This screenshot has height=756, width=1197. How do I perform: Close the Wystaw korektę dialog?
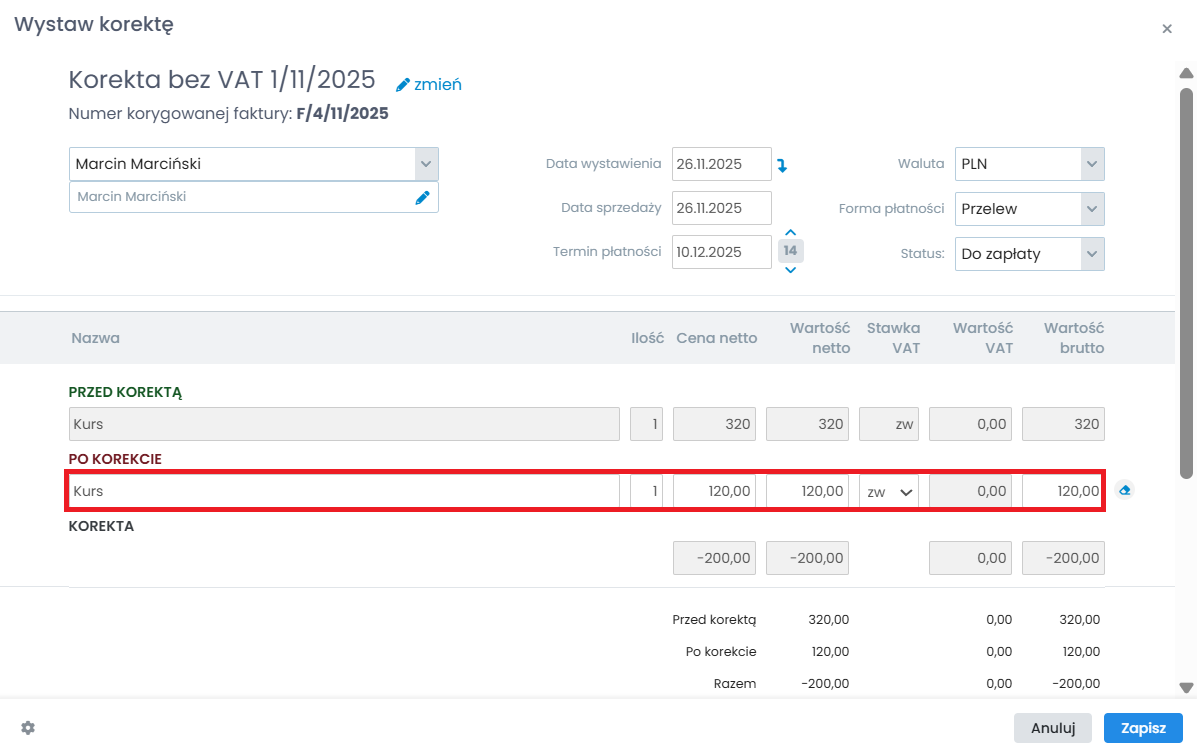tap(1166, 29)
